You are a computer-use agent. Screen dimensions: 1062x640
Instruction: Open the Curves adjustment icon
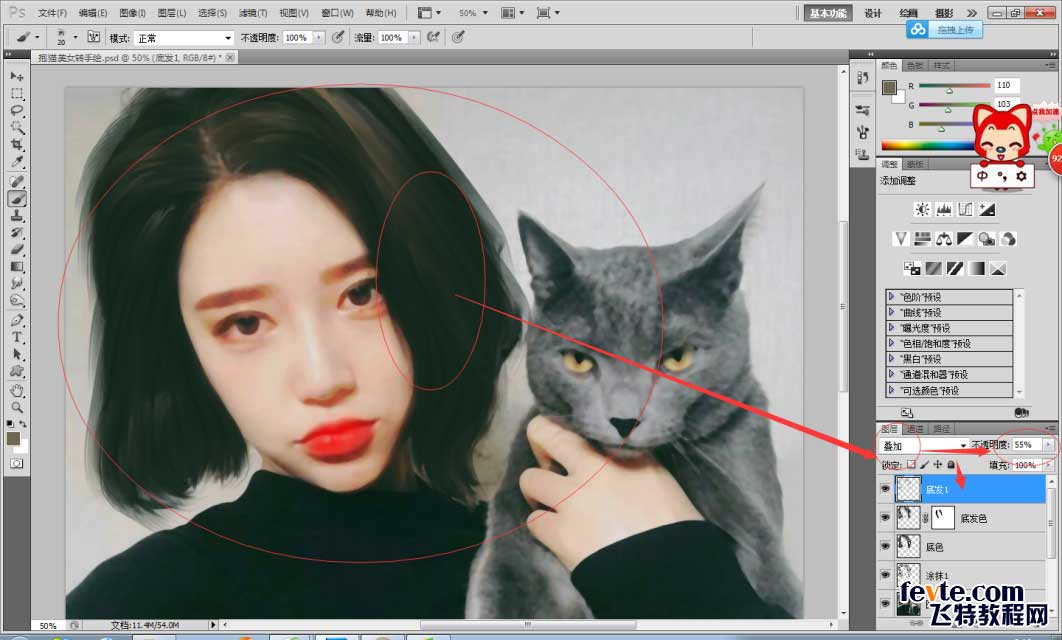[x=966, y=209]
